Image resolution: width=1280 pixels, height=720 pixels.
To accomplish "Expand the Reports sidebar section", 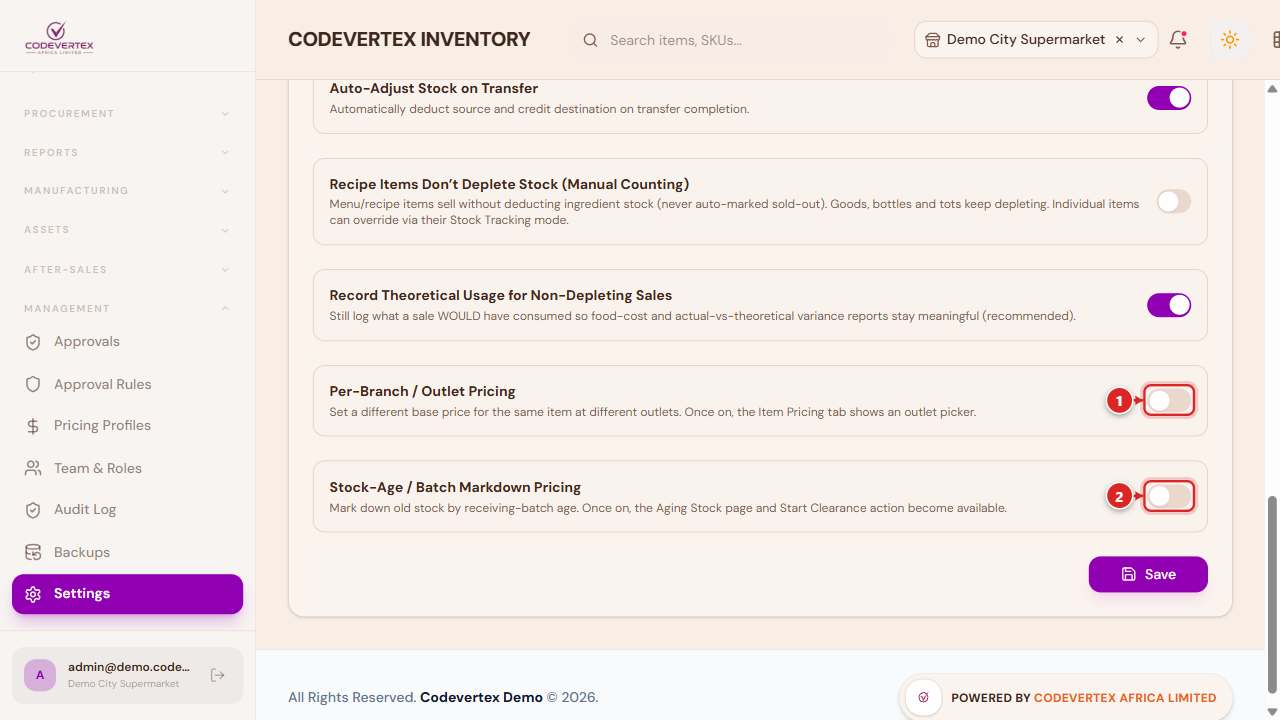I will (x=127, y=153).
